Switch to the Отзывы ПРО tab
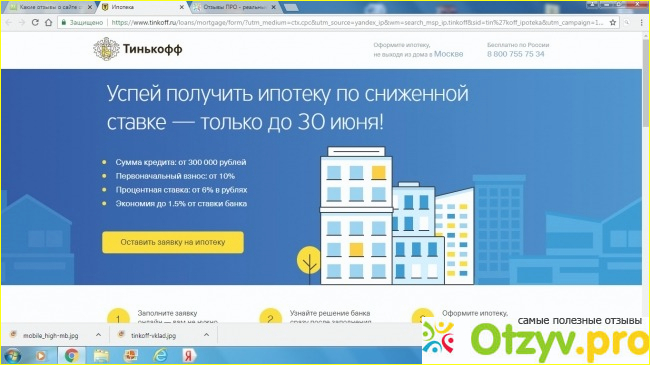The width and height of the screenshot is (650, 365). (235, 7)
